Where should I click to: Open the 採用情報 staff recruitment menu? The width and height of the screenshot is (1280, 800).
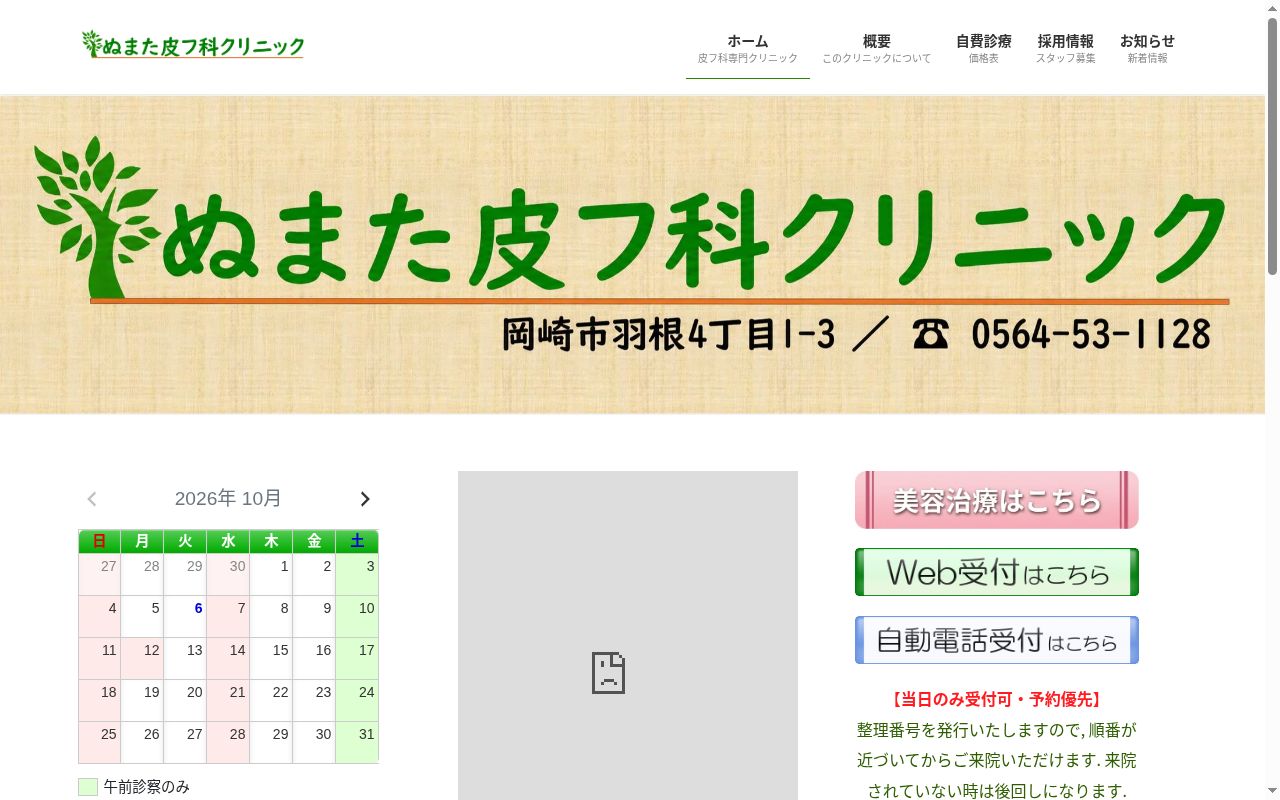point(1066,48)
